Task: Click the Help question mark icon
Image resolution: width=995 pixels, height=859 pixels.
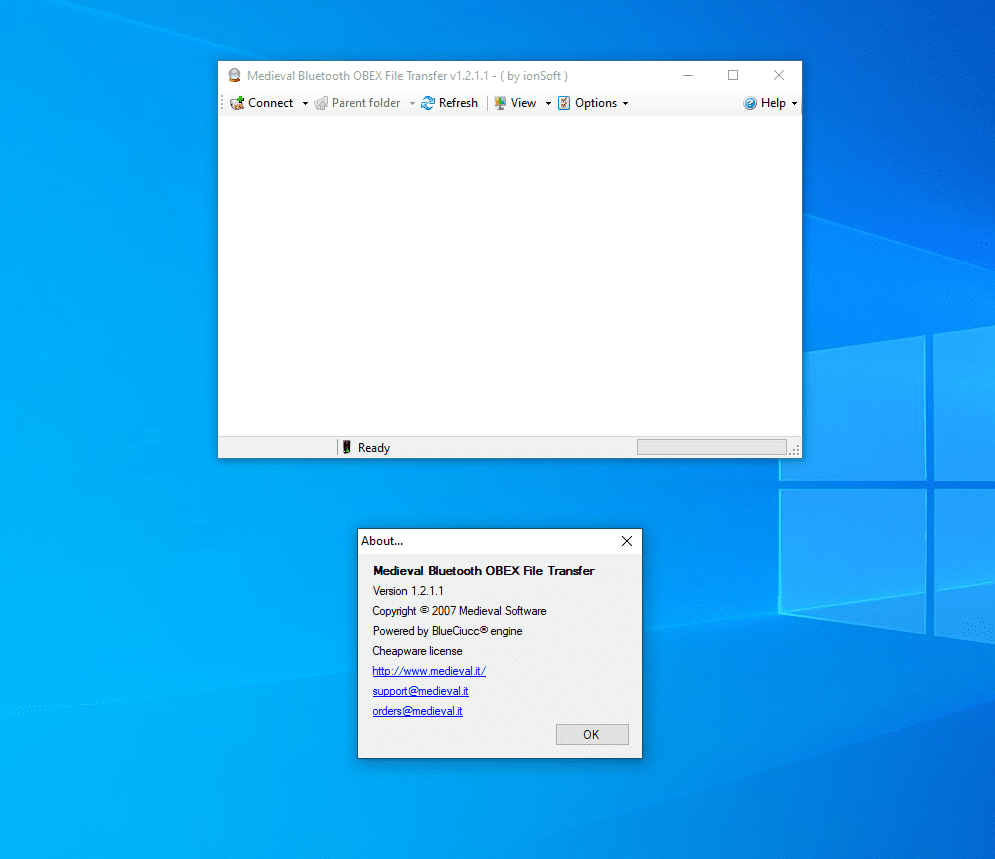Action: (x=750, y=103)
